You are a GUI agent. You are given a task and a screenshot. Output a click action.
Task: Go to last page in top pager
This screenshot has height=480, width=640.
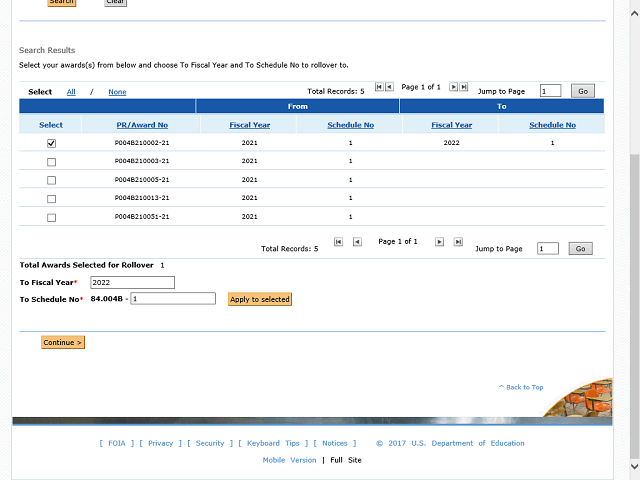(463, 87)
